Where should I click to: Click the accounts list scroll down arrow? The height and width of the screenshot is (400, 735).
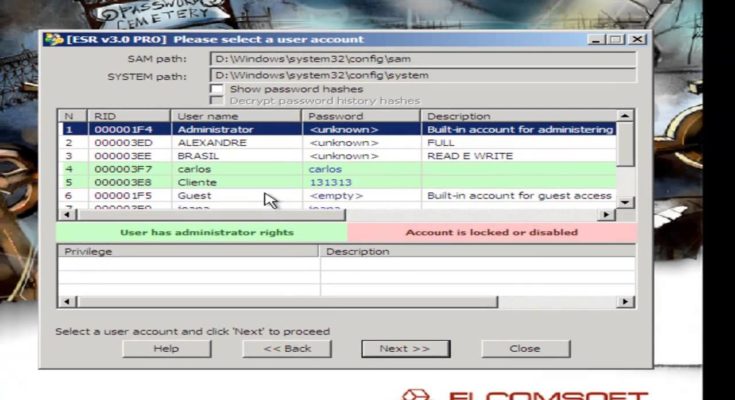coord(625,203)
